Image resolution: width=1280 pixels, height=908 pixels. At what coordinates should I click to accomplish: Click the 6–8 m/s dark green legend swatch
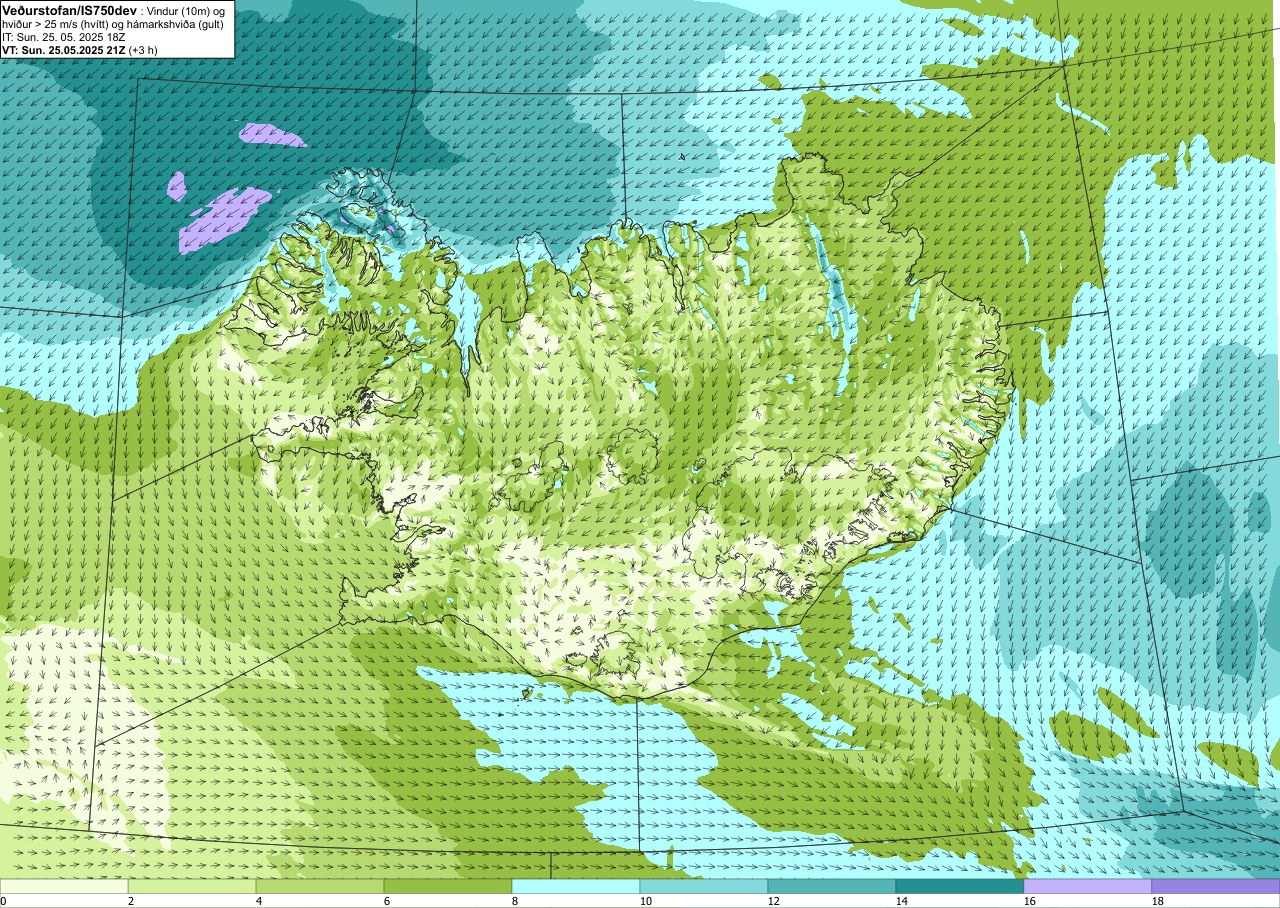tap(448, 886)
